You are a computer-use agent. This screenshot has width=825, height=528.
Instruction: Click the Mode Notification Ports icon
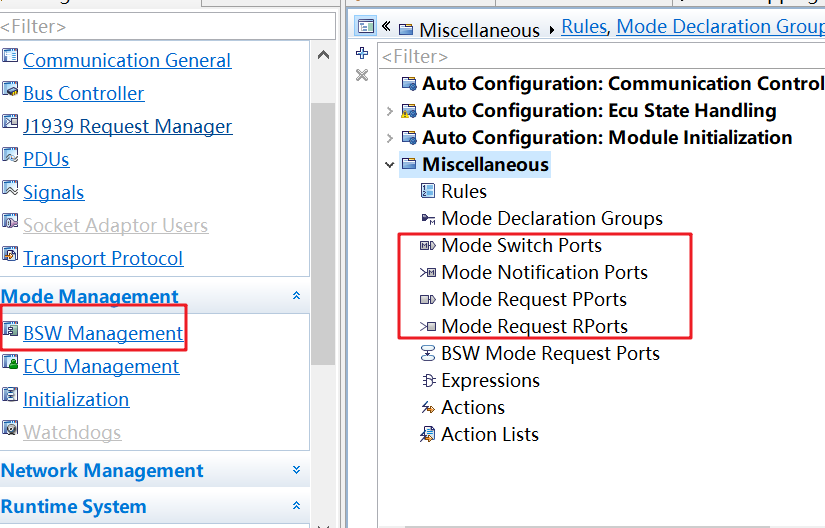(x=428, y=273)
